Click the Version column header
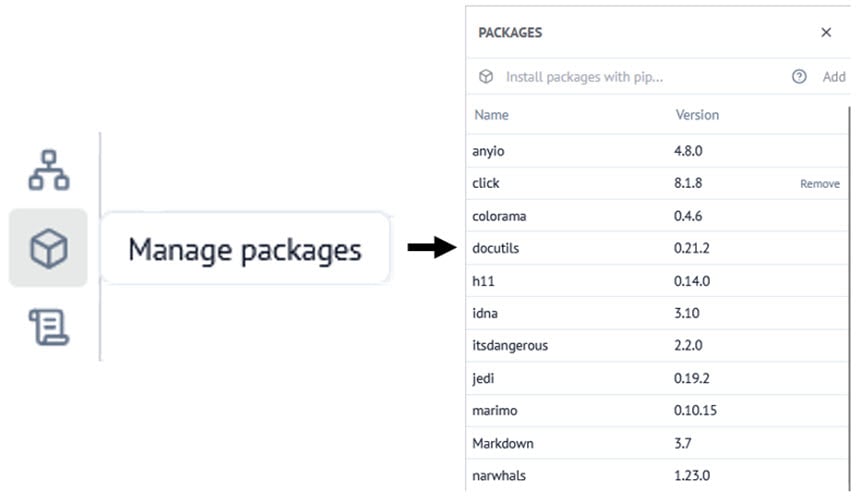 697,115
